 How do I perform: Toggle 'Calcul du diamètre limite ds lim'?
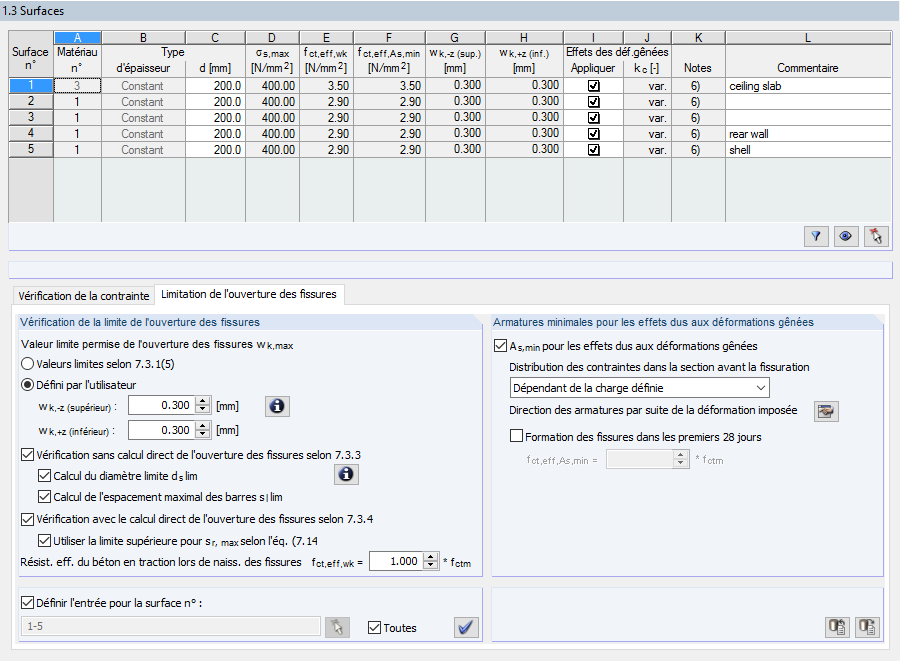[x=44, y=476]
